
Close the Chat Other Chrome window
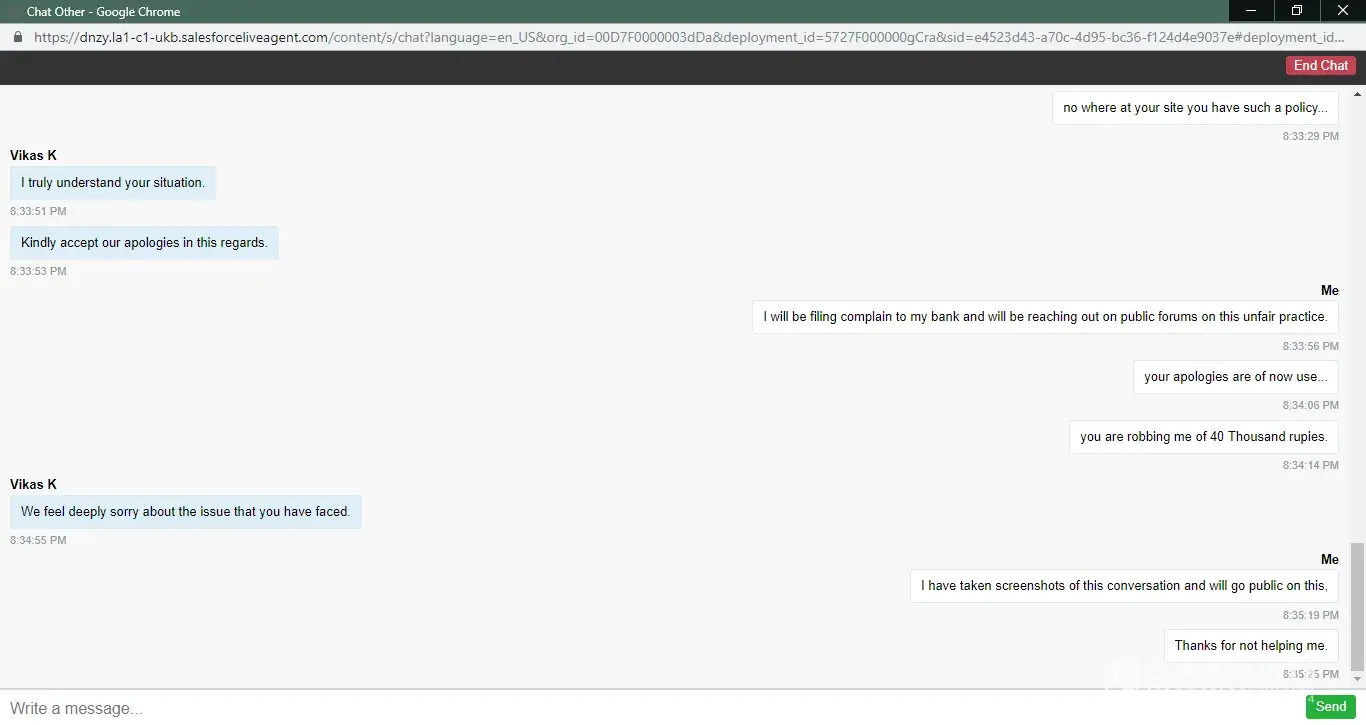[x=1343, y=11]
